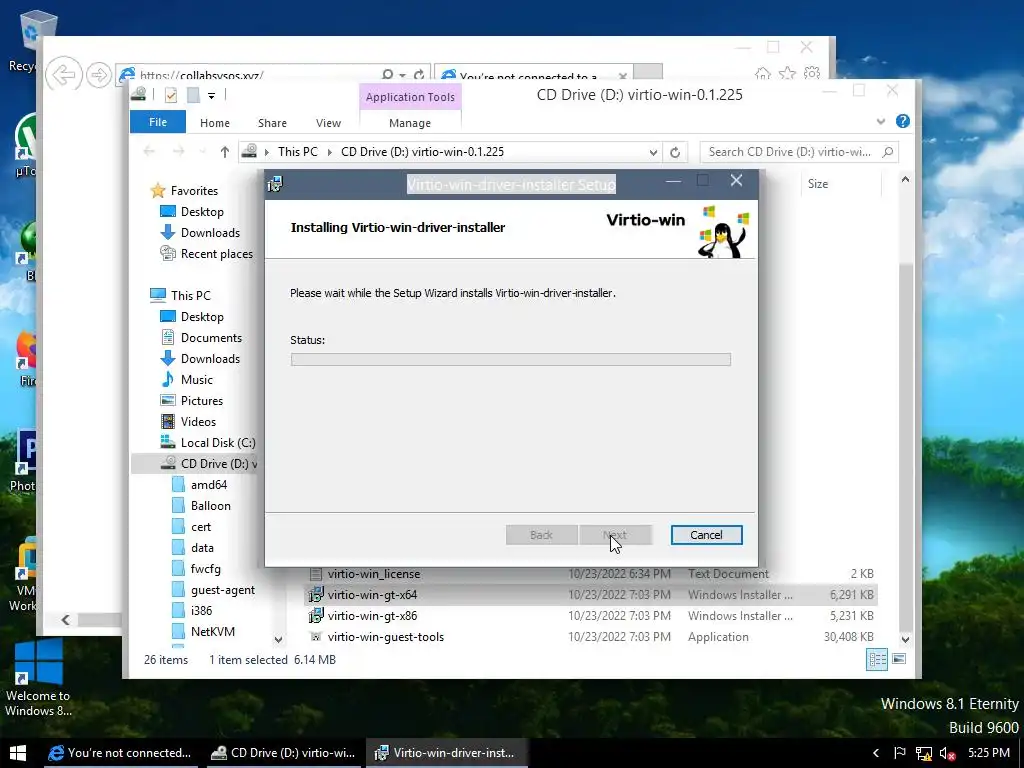Viewport: 1024px width, 768px height.
Task: Show hidden tray icons arrow
Action: click(x=876, y=753)
